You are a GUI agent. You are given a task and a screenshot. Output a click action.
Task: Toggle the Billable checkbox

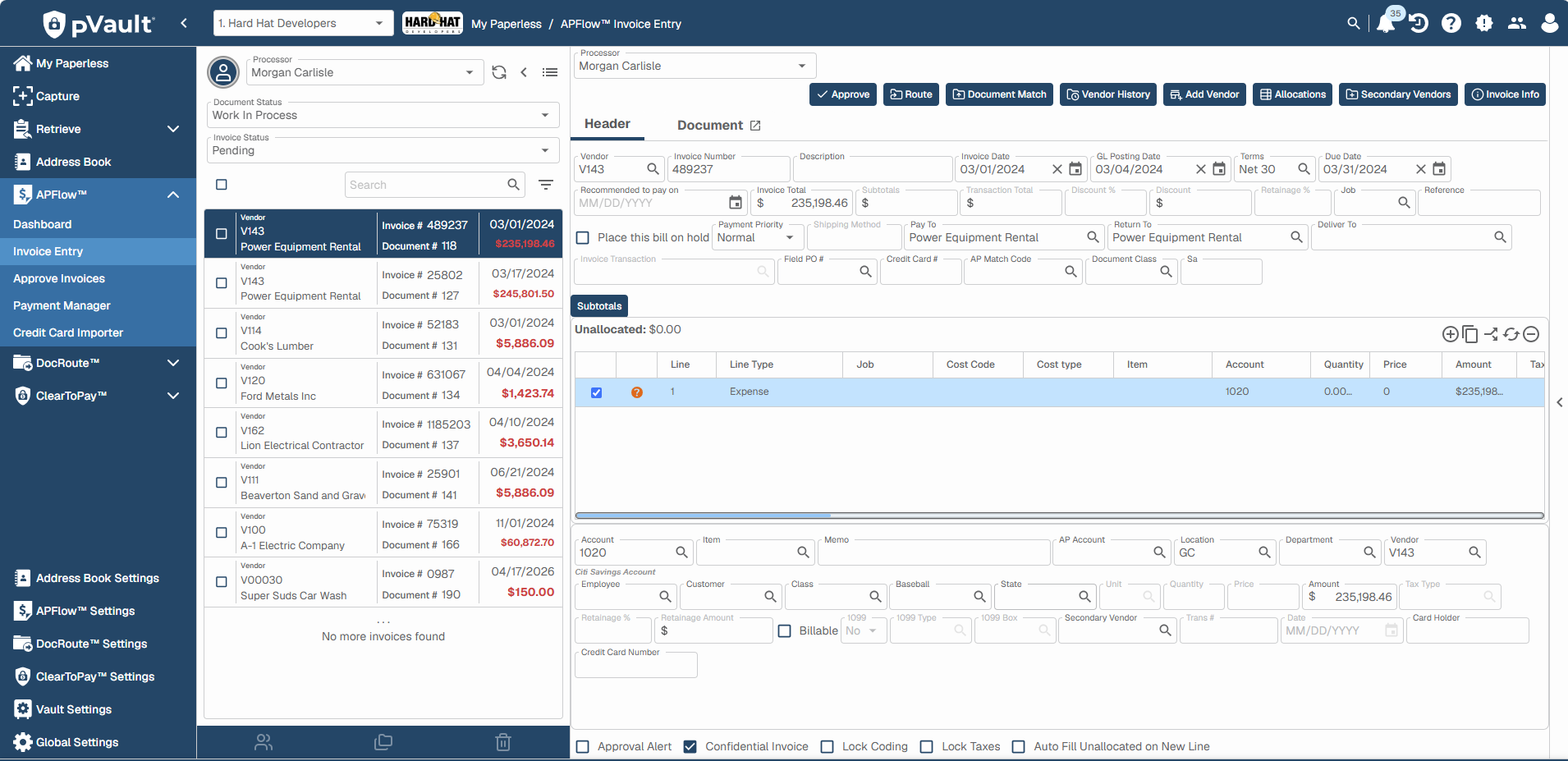[785, 630]
